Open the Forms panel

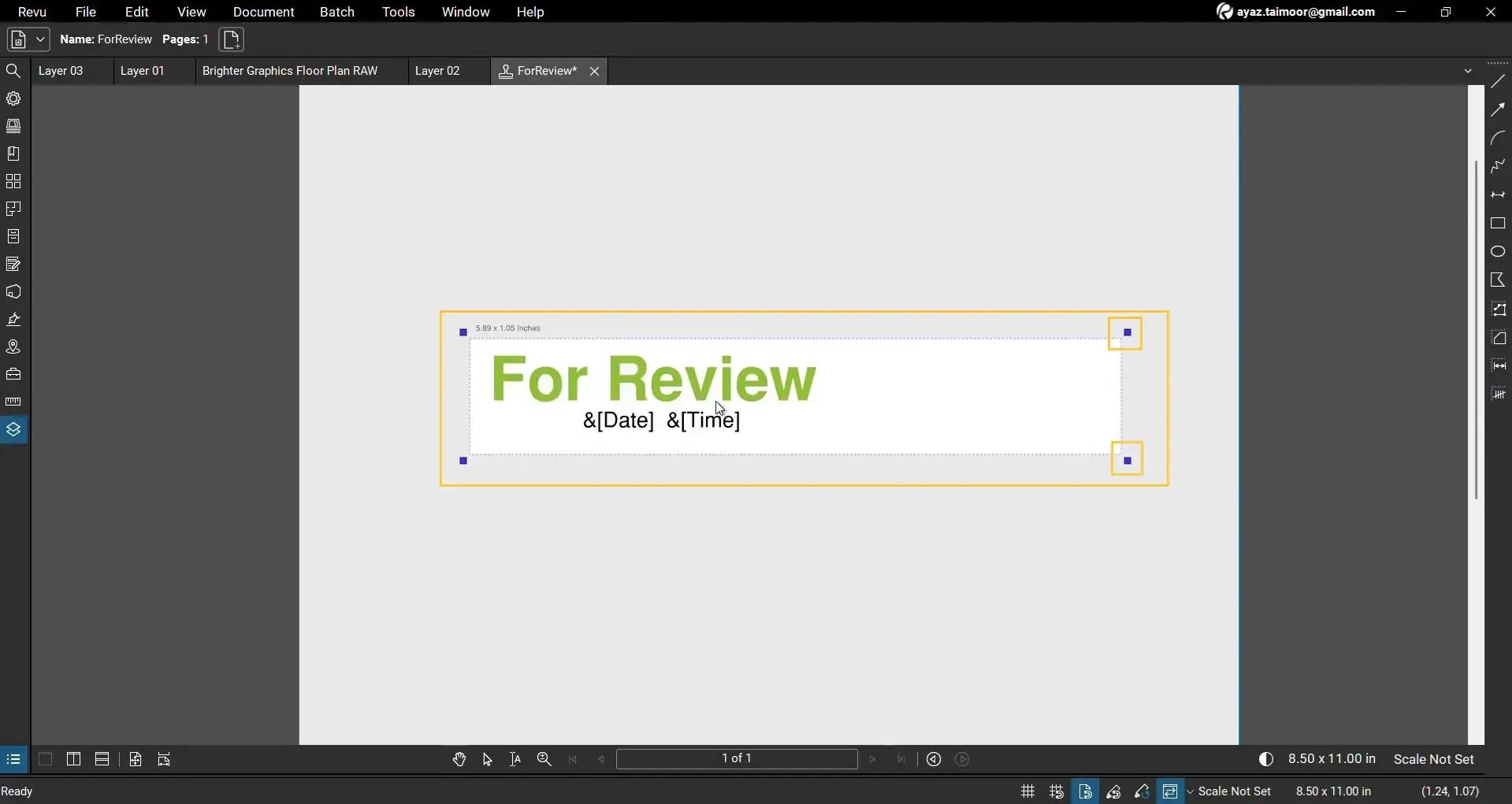pos(13,264)
